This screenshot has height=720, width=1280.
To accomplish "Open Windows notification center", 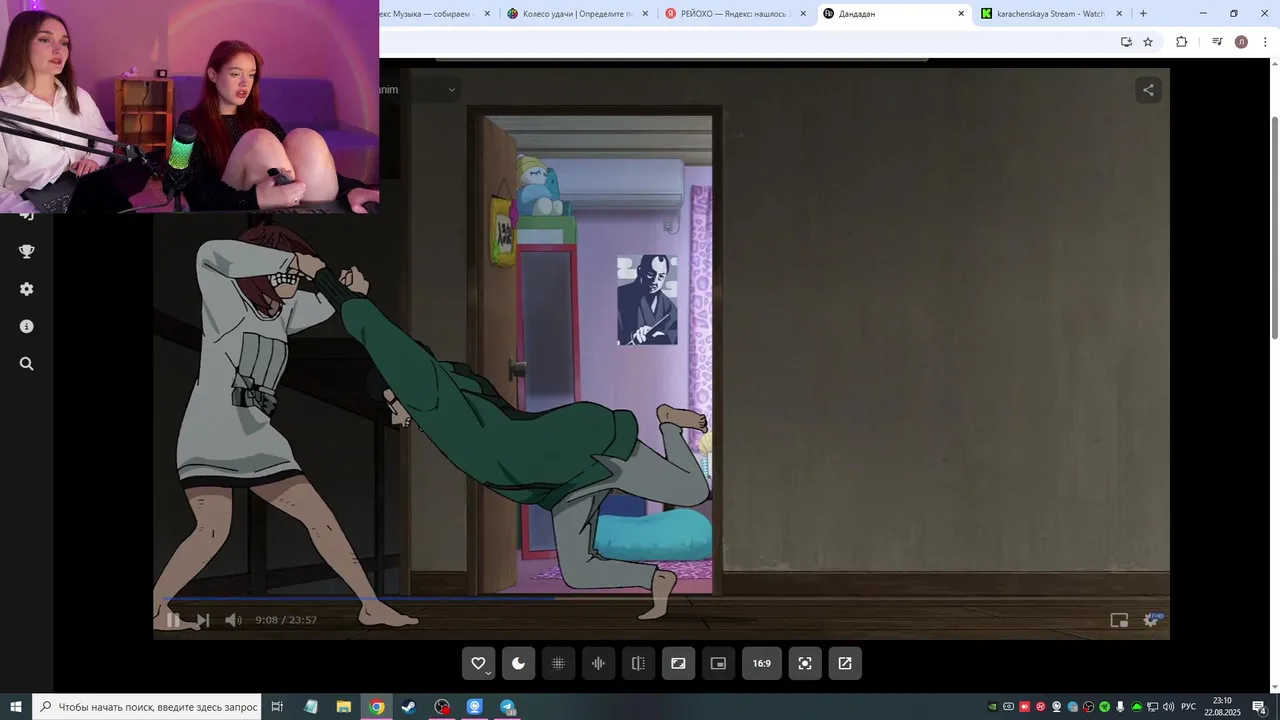I will [1259, 707].
